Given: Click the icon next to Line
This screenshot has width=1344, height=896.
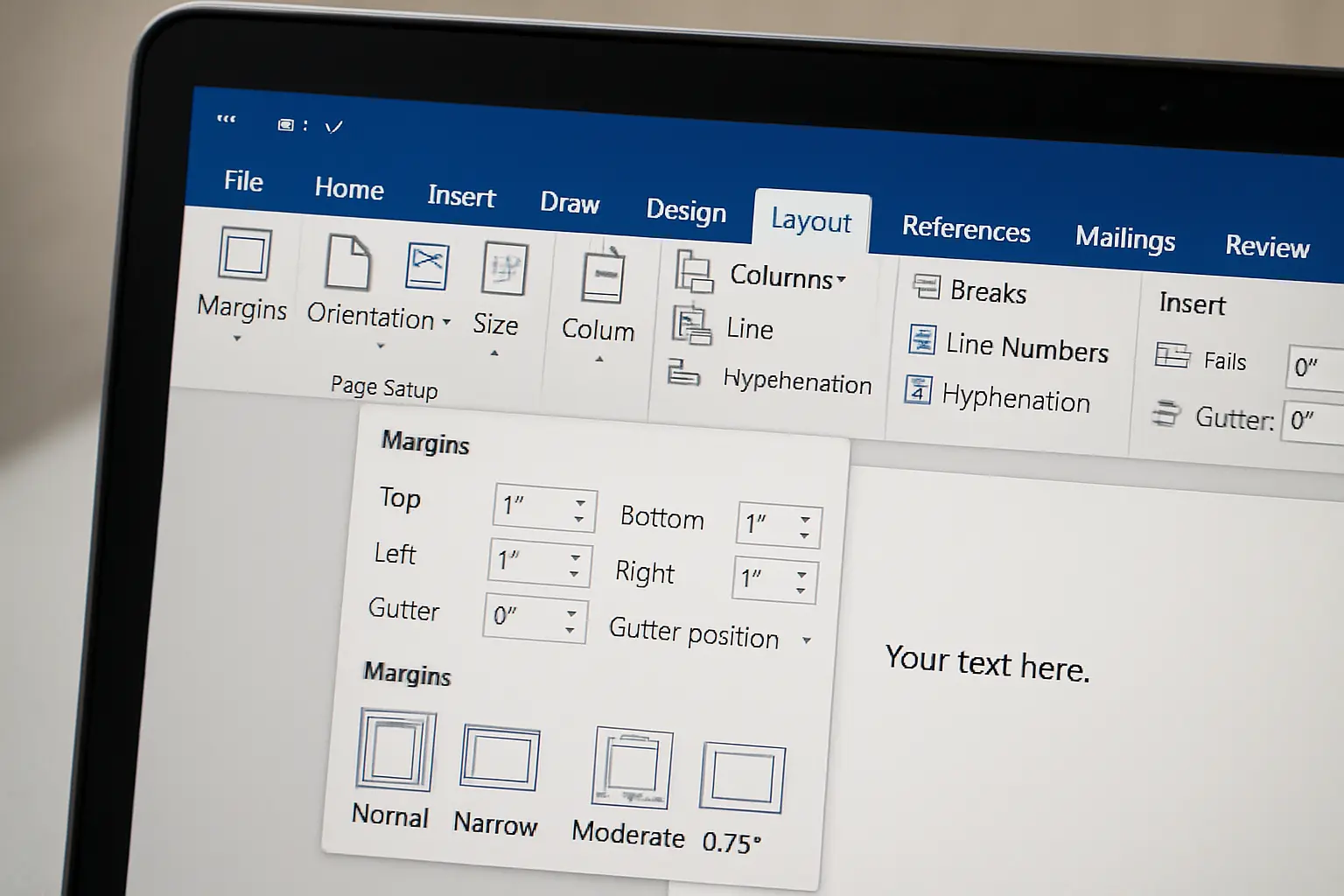Looking at the screenshot, I should pos(691,325).
